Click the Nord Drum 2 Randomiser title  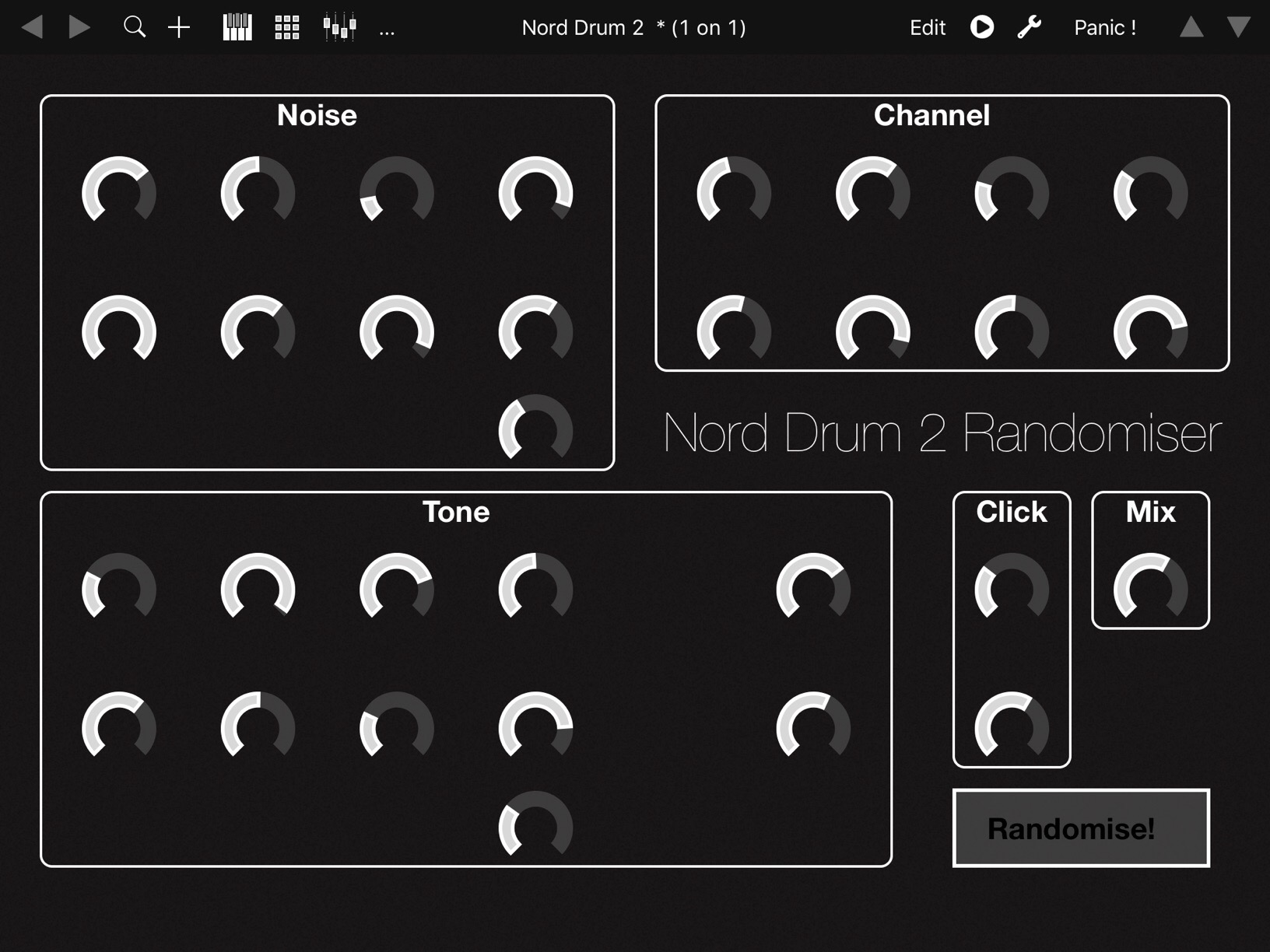[942, 432]
